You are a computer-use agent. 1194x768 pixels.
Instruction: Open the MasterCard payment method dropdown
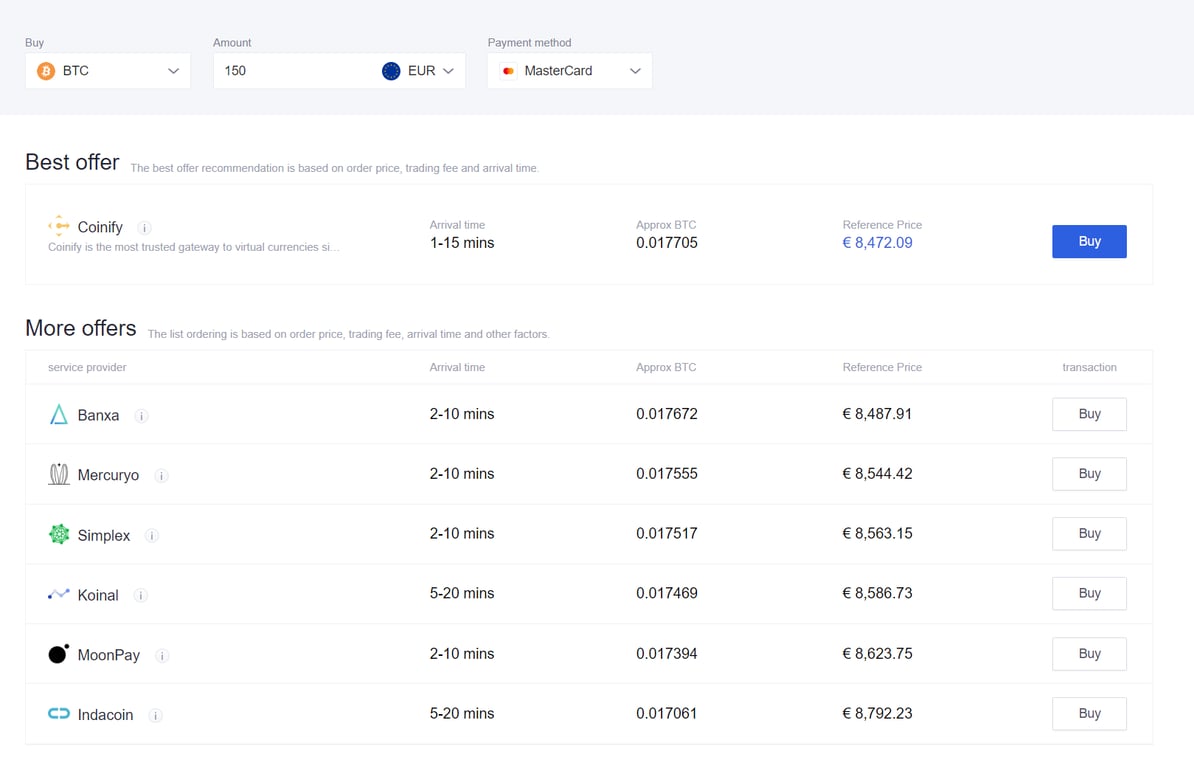point(570,71)
